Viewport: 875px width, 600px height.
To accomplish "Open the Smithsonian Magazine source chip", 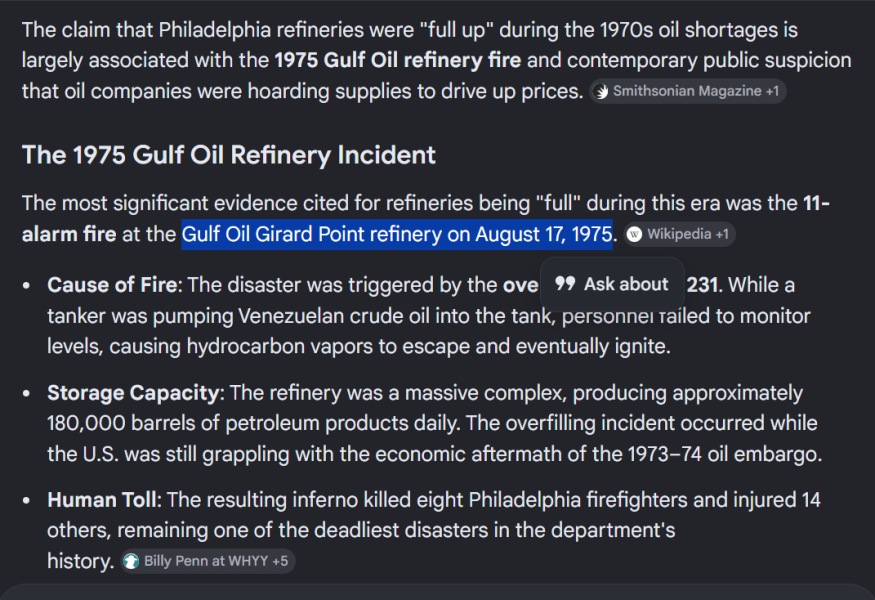I will pos(688,91).
